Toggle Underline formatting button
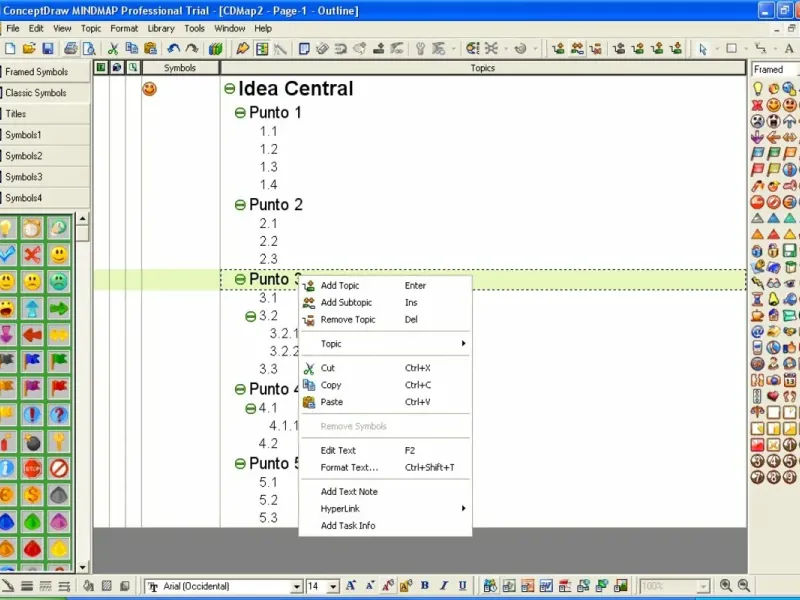 [x=462, y=586]
